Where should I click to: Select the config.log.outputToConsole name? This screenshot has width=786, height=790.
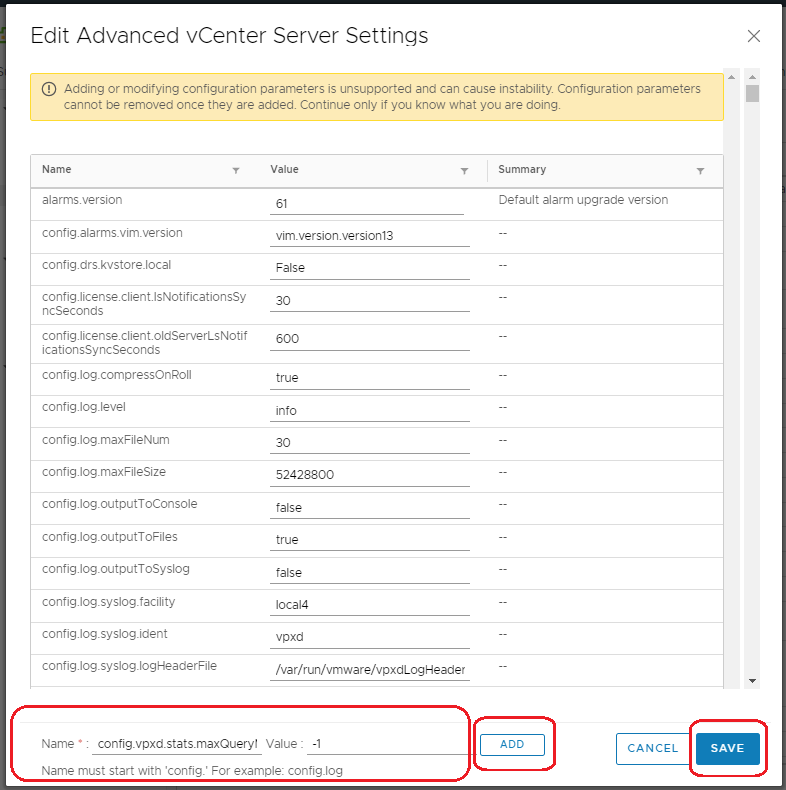[119, 504]
